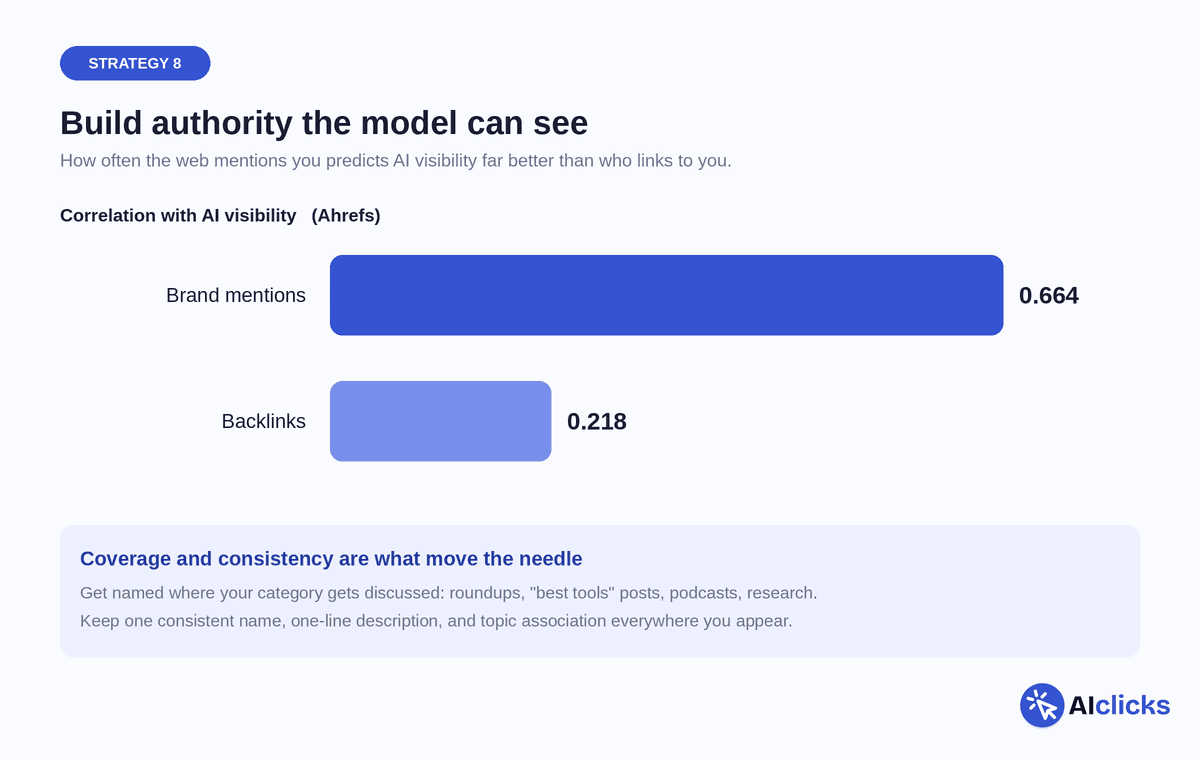
Task: Click the "Correlation with AI visibility" chart title
Action: 178,215
